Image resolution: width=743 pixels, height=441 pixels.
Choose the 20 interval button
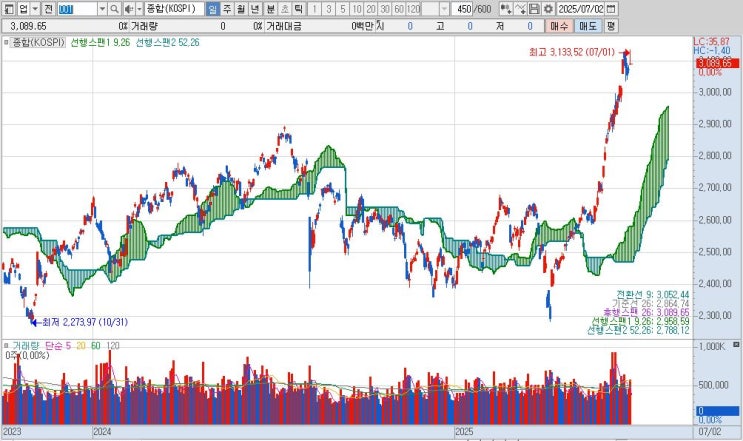[371, 9]
